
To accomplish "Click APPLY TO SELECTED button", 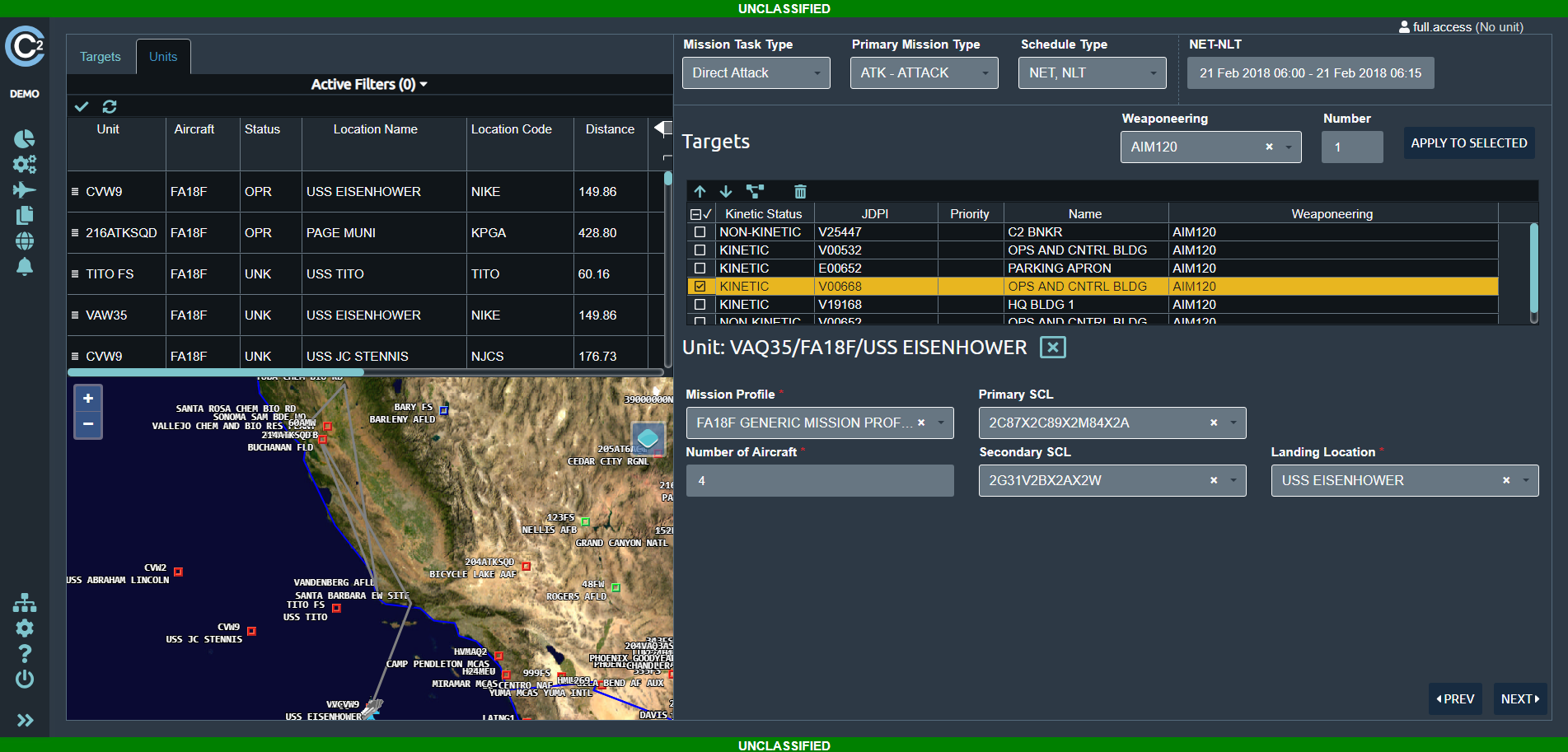I will point(1468,143).
